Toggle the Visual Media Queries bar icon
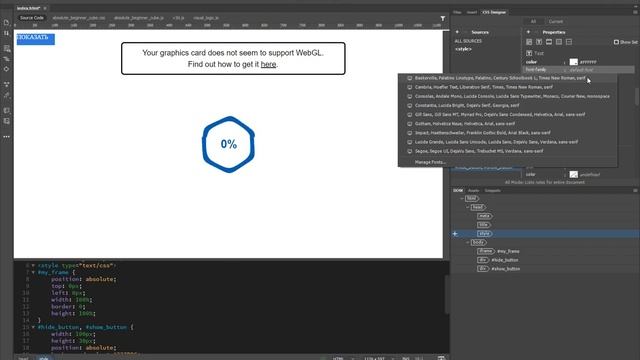 point(6,59)
